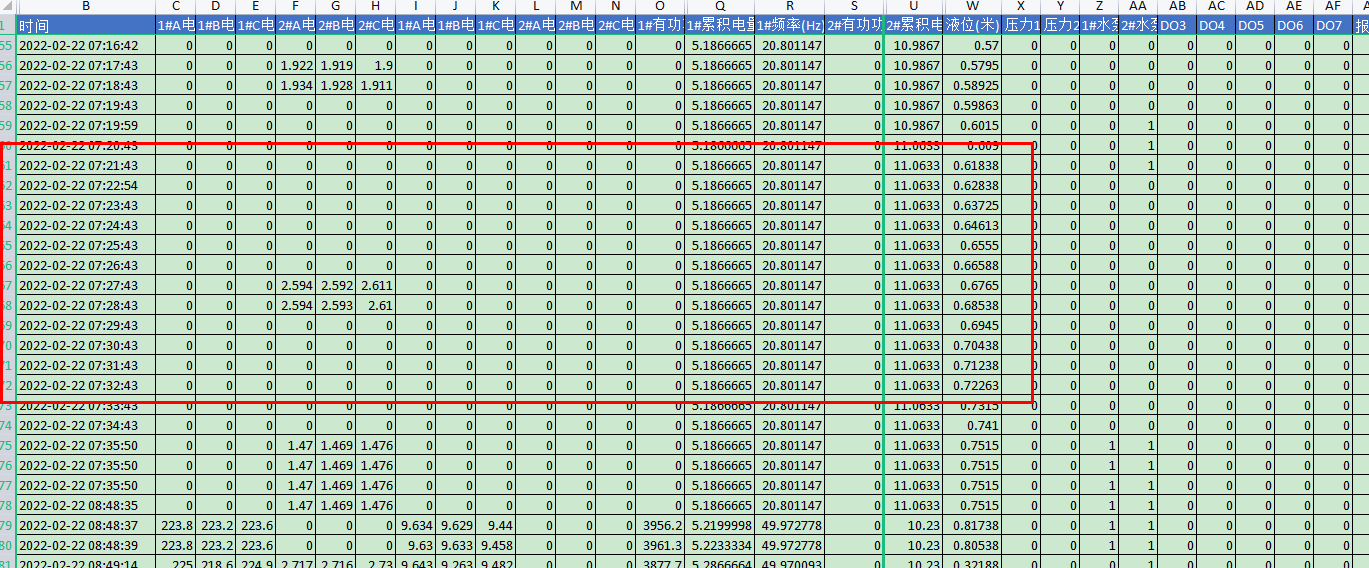Click the cell with value 1.922
This screenshot has height=568, width=1369.
[296, 66]
